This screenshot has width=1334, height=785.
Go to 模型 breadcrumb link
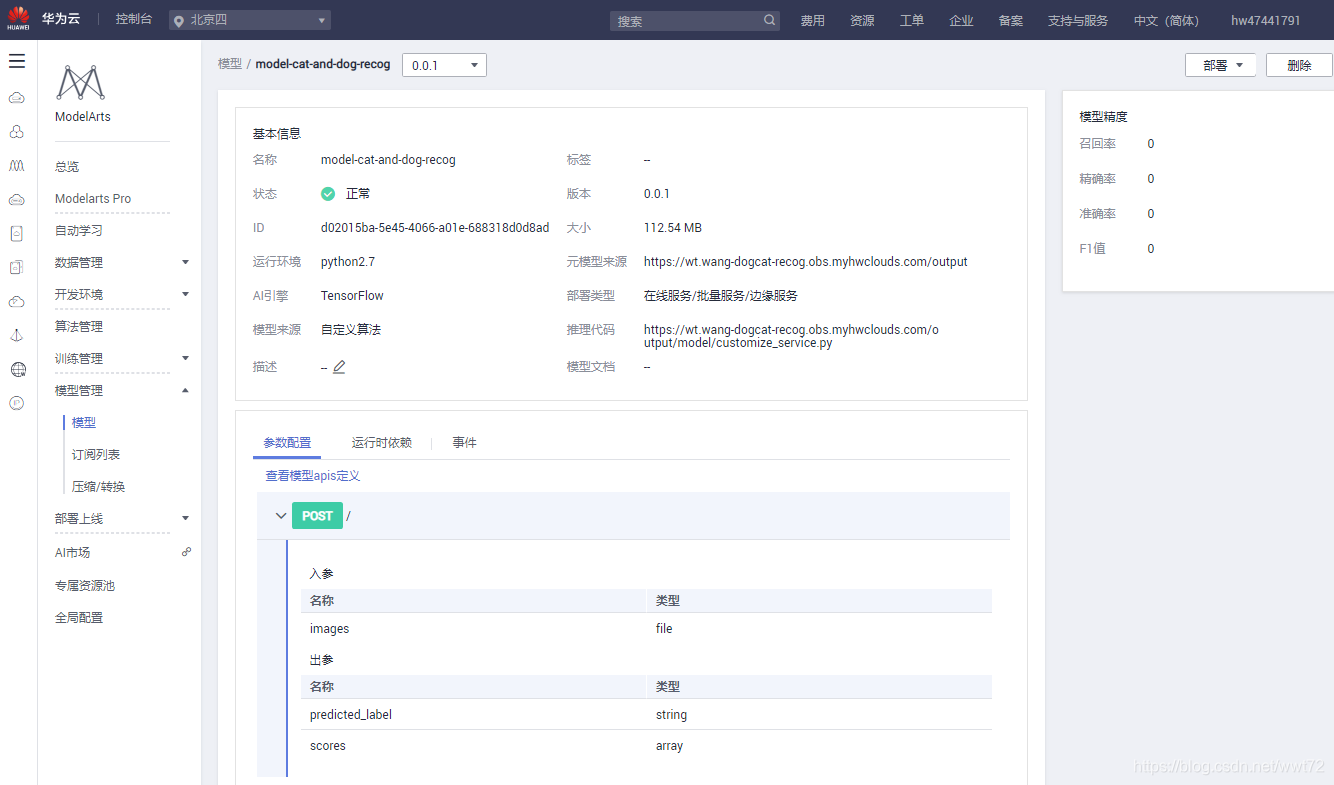tap(230, 64)
